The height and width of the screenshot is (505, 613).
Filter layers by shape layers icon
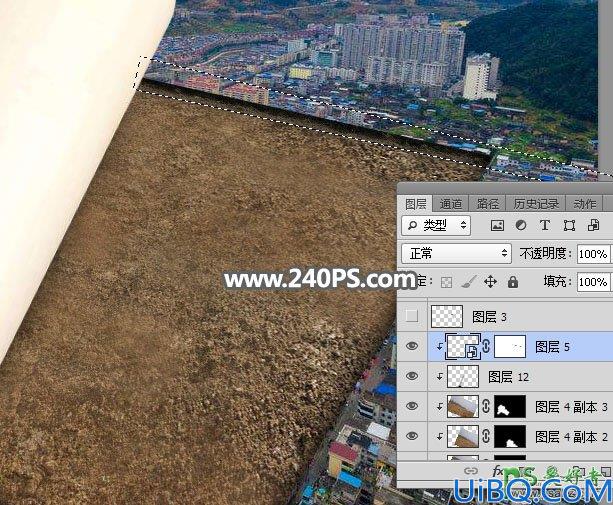coord(569,225)
